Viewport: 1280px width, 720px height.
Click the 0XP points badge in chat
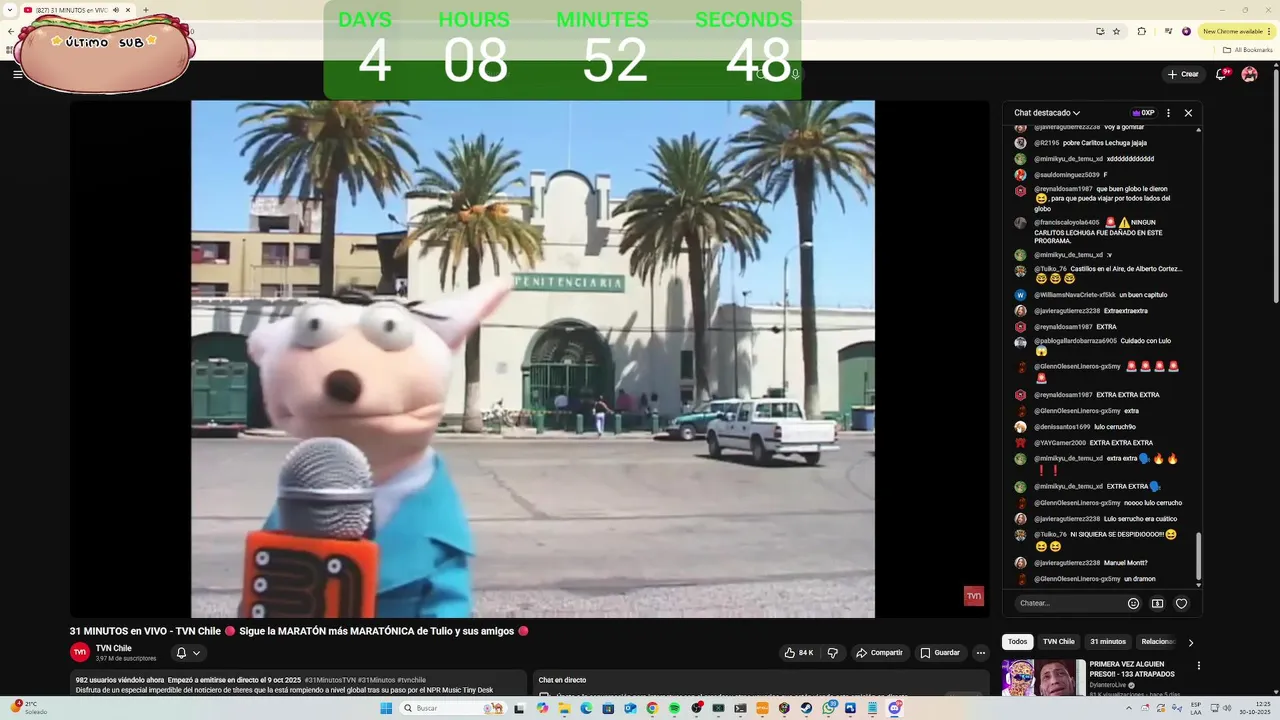pos(1143,113)
